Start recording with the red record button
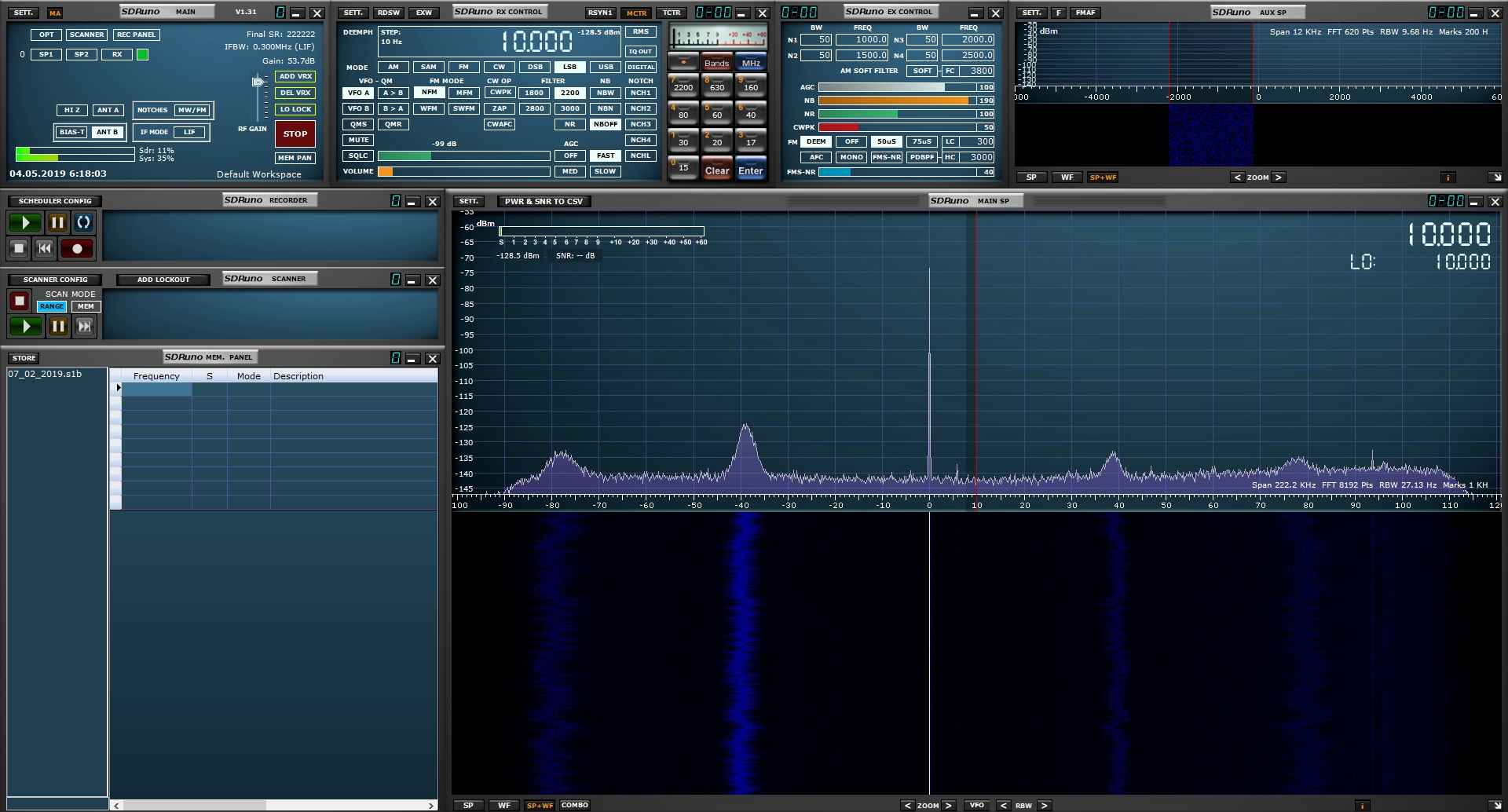The width and height of the screenshot is (1508, 812). [77, 248]
